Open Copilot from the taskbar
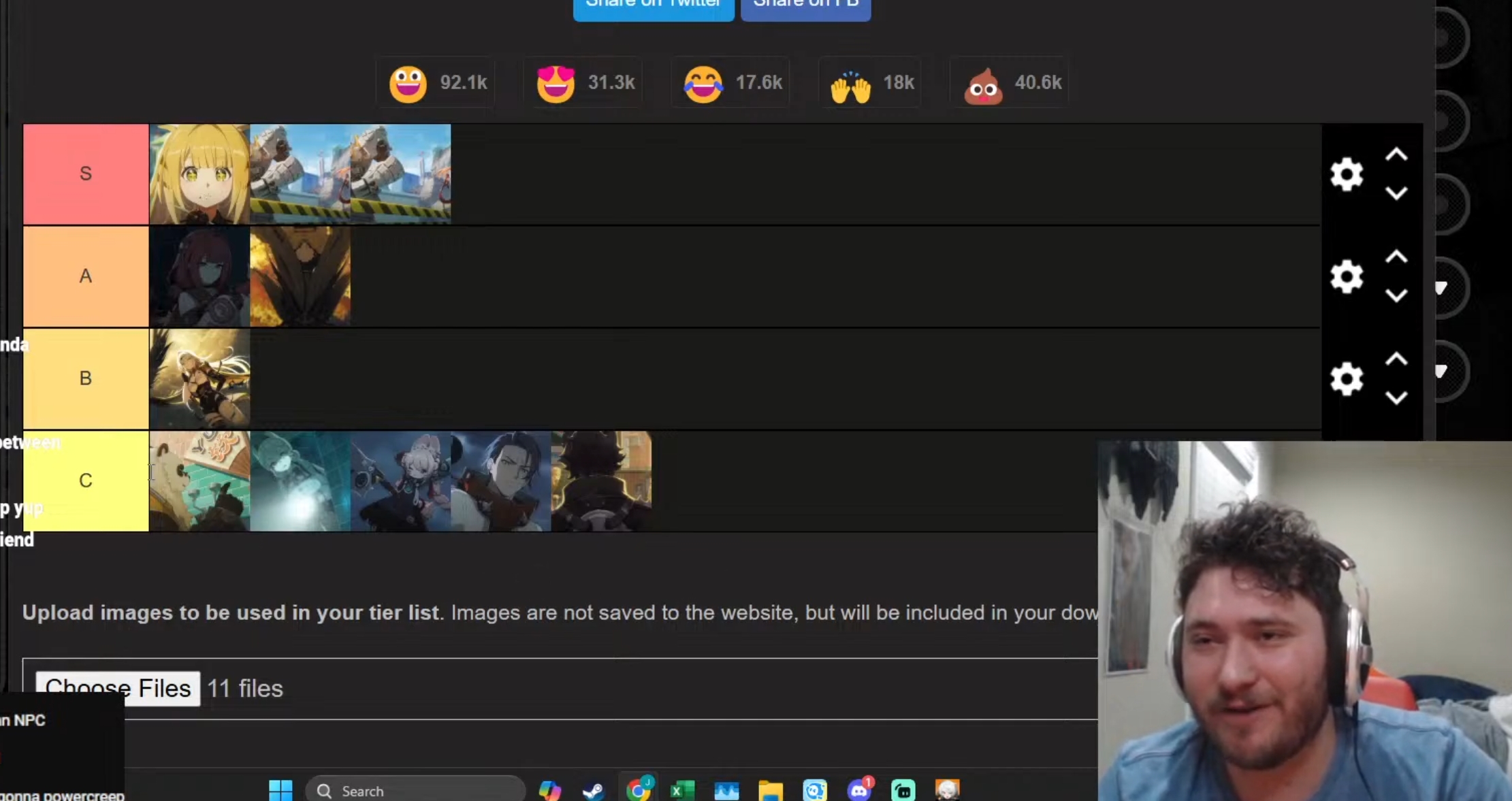 [x=549, y=791]
